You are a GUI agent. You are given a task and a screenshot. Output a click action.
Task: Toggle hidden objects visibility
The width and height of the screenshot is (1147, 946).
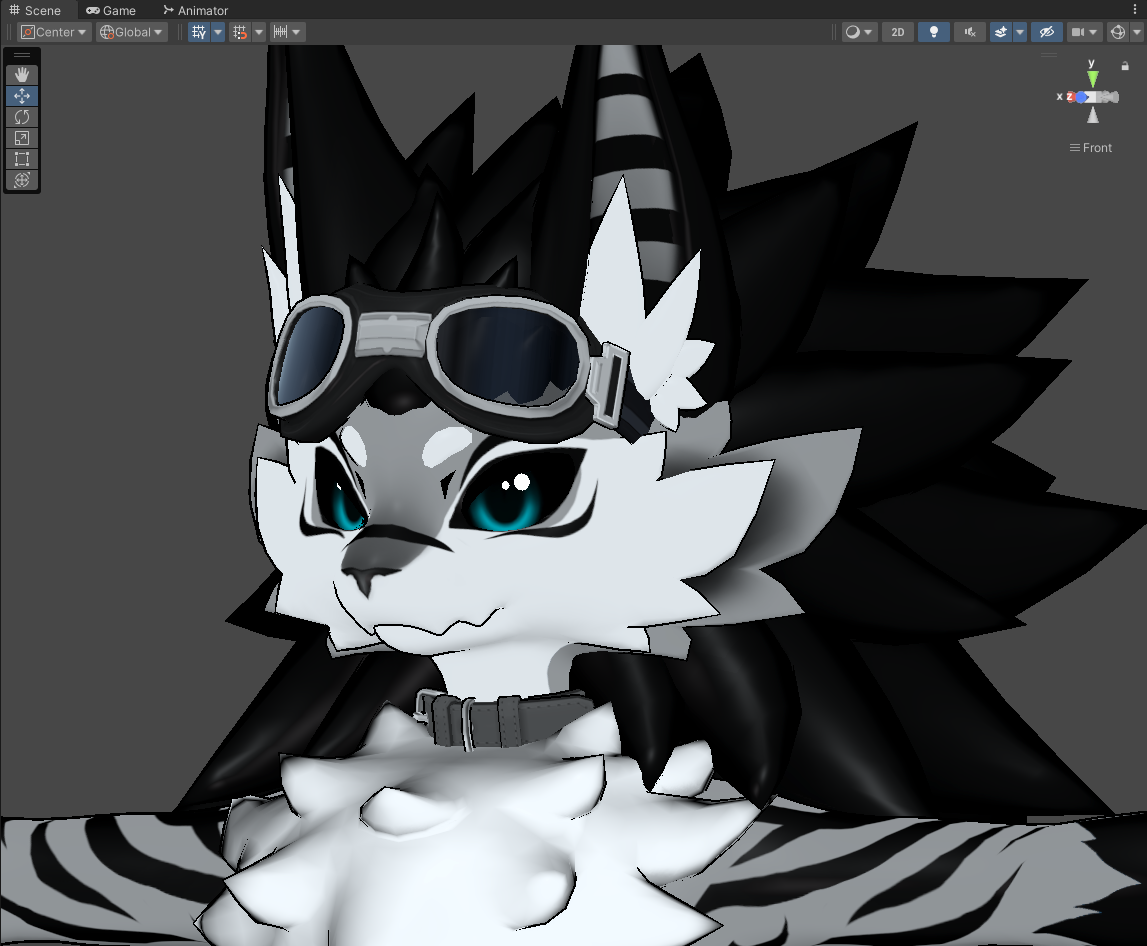coord(1047,32)
